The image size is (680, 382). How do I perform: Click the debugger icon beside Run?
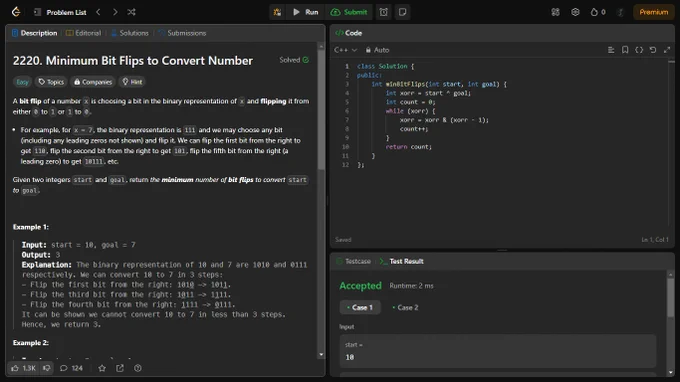click(x=277, y=12)
